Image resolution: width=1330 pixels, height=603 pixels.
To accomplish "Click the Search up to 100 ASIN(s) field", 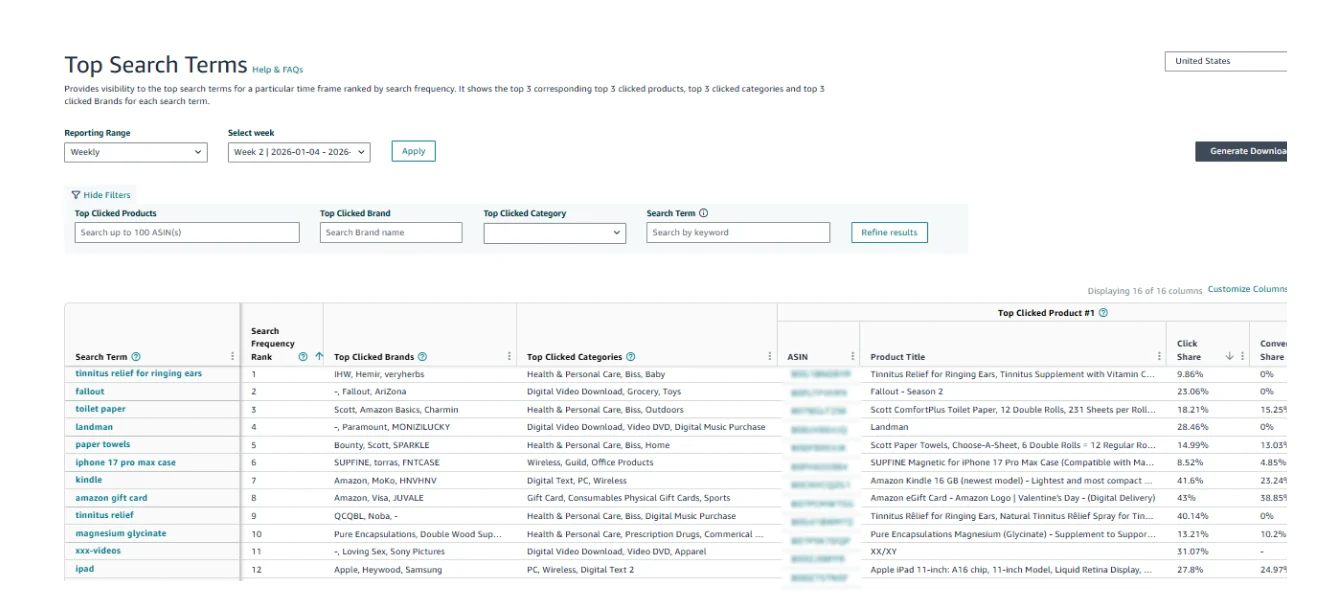I will coord(185,232).
